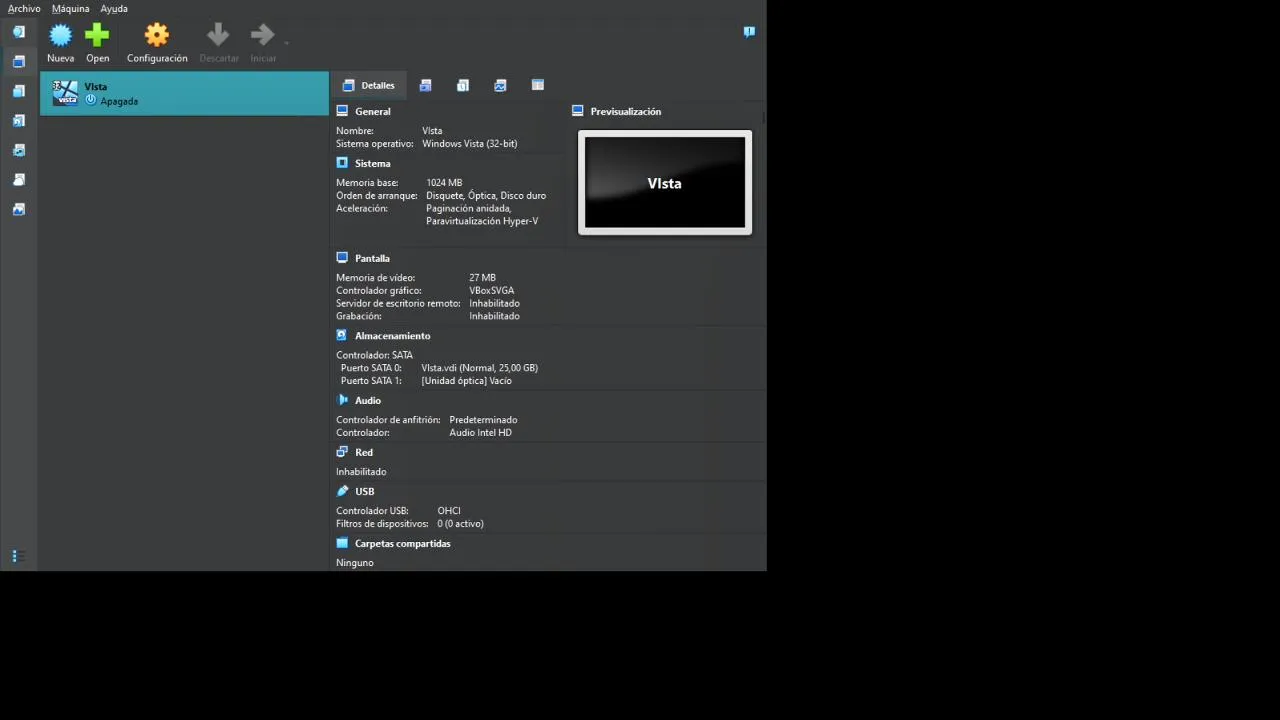Click the Sistema section chip icon
The width and height of the screenshot is (1280, 720).
coord(342,163)
